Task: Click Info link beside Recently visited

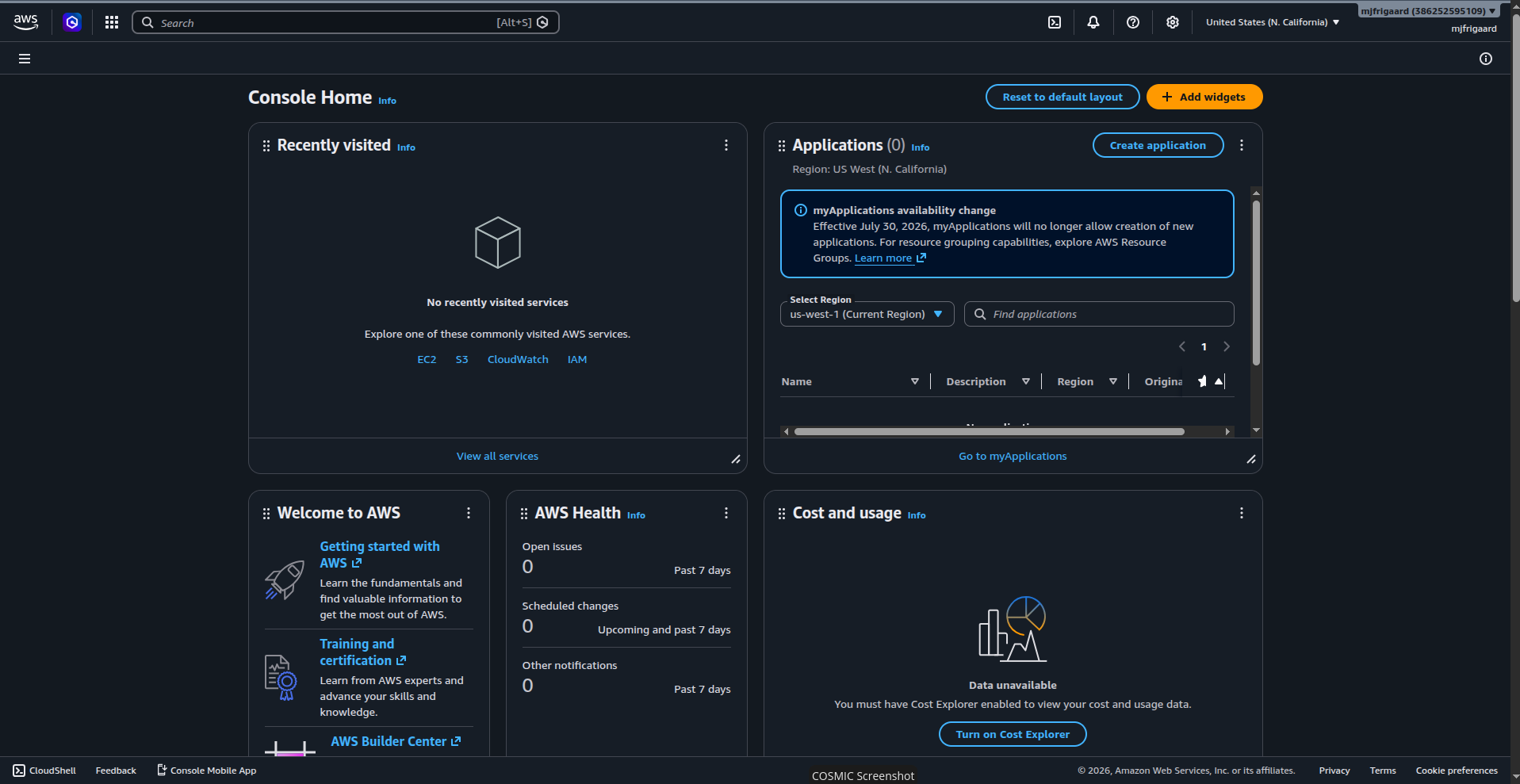Action: pyautogui.click(x=406, y=147)
